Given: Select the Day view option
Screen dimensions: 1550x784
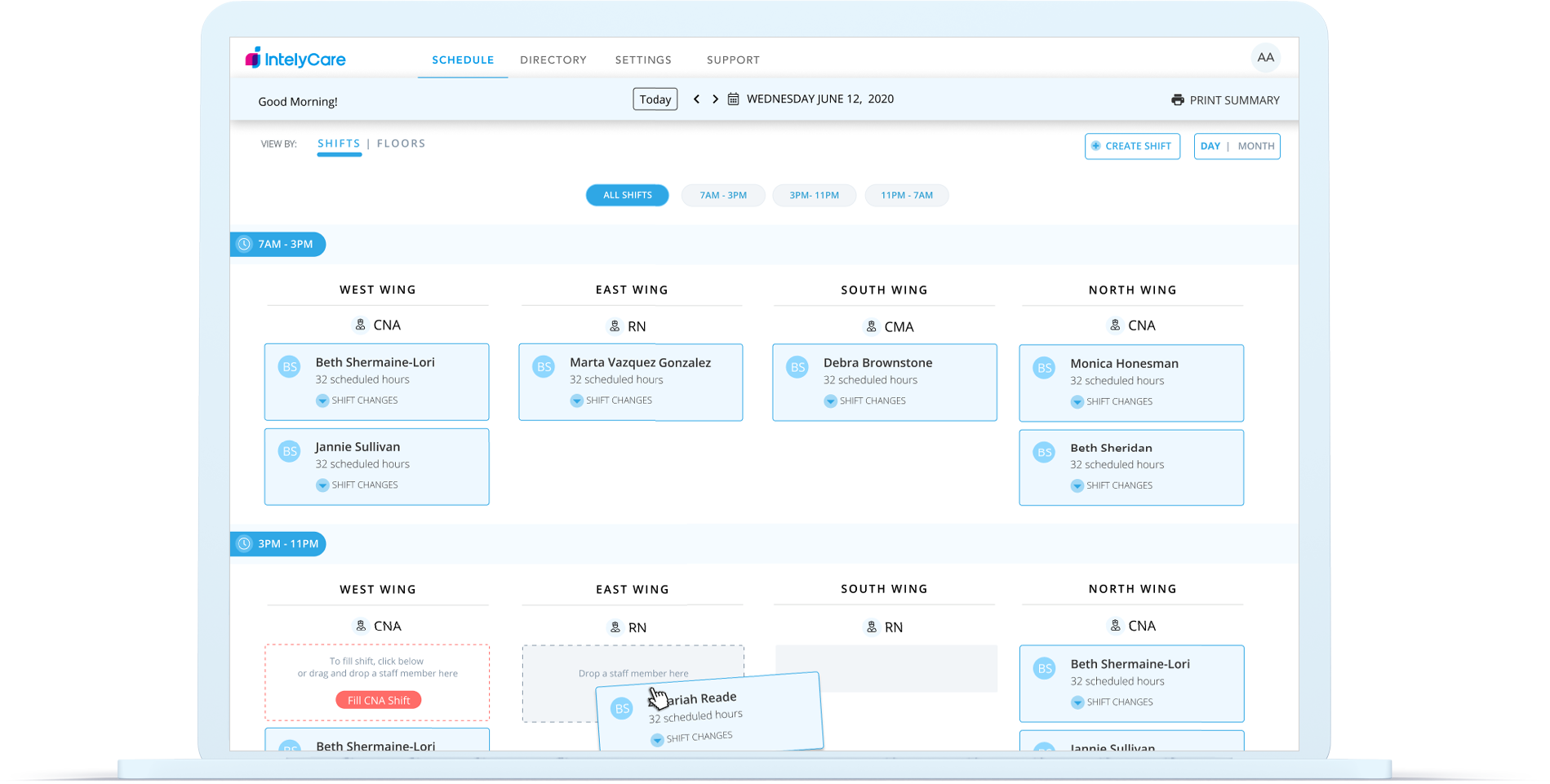Looking at the screenshot, I should tap(1210, 146).
